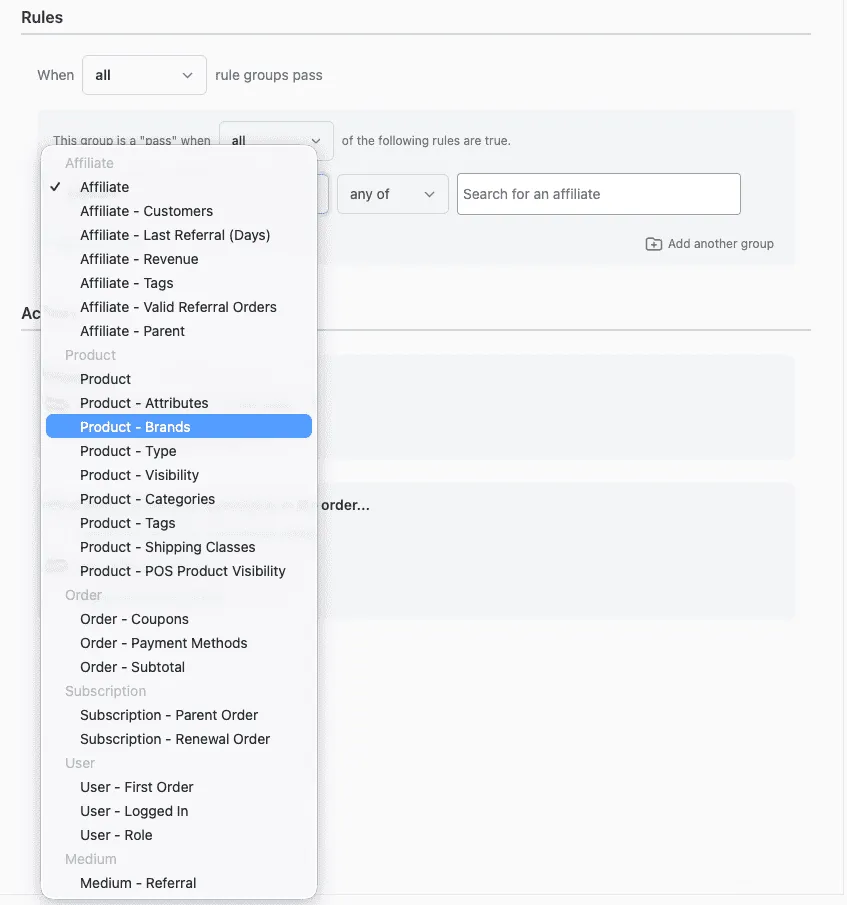This screenshot has height=905, width=847.
Task: Select the checked 'Affiliate' option
Action: (x=179, y=187)
